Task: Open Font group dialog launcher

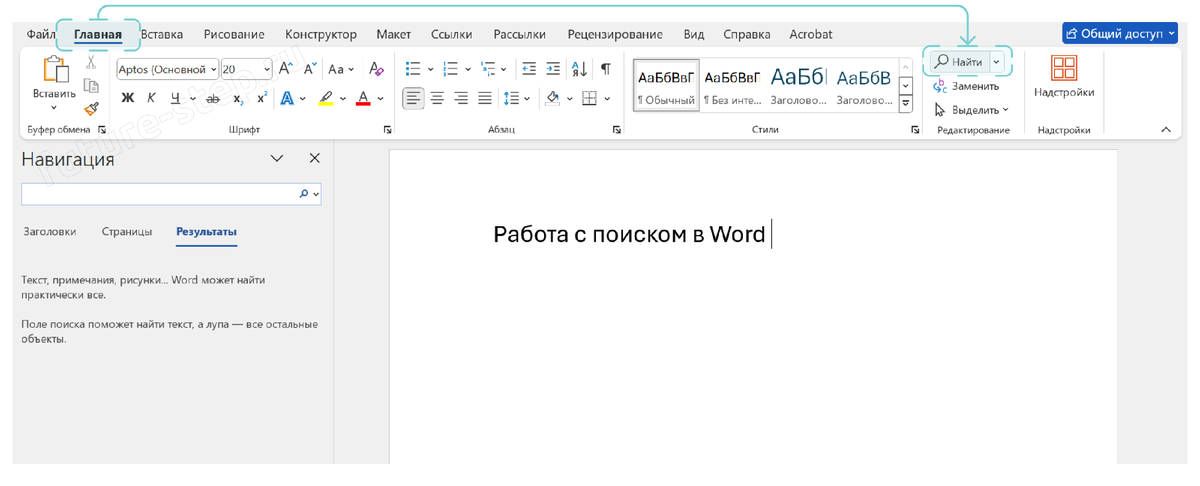Action: 387,130
